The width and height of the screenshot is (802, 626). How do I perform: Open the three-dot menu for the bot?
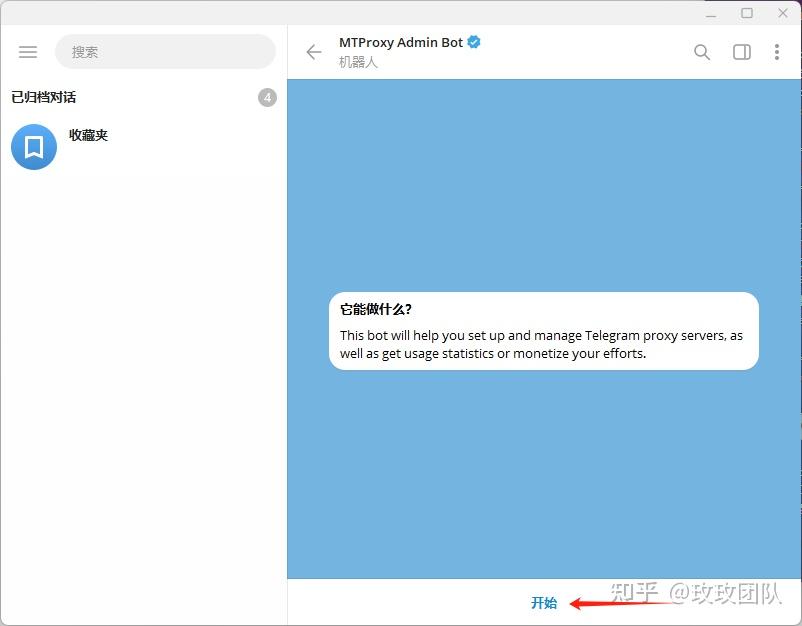click(x=777, y=51)
